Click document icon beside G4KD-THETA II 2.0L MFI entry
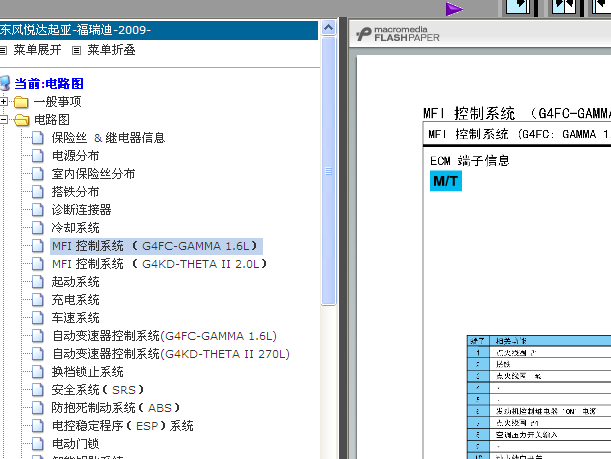The height and width of the screenshot is (459, 611). (x=38, y=264)
